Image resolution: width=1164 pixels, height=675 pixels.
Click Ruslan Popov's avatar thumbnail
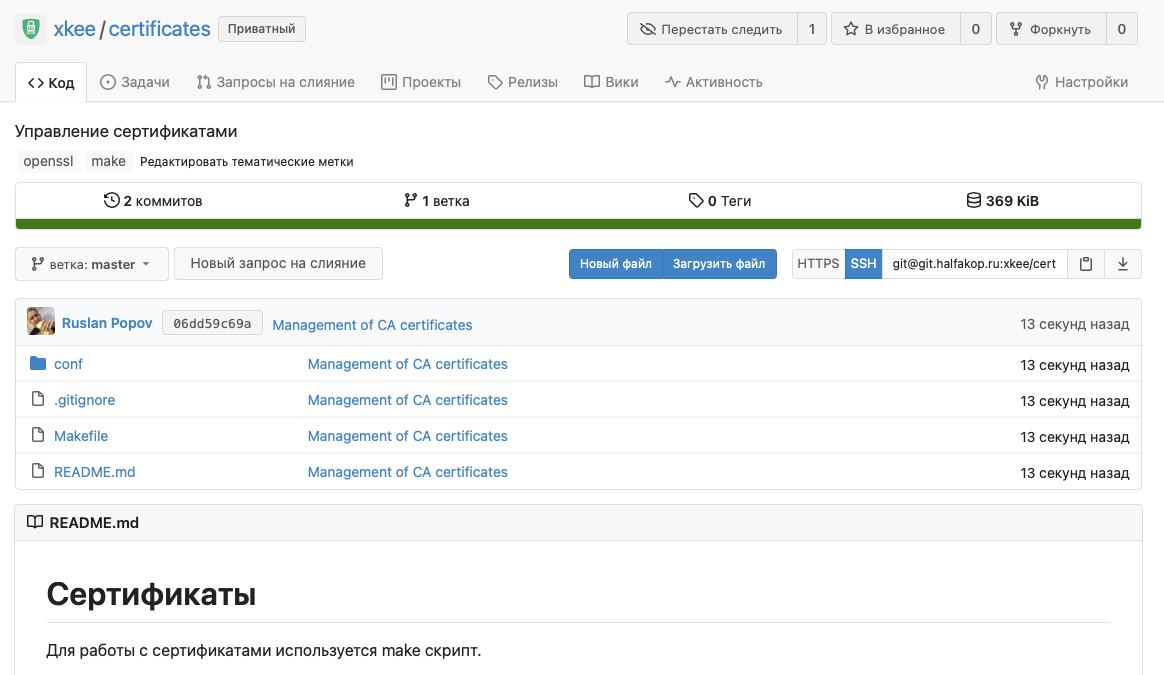[41, 322]
